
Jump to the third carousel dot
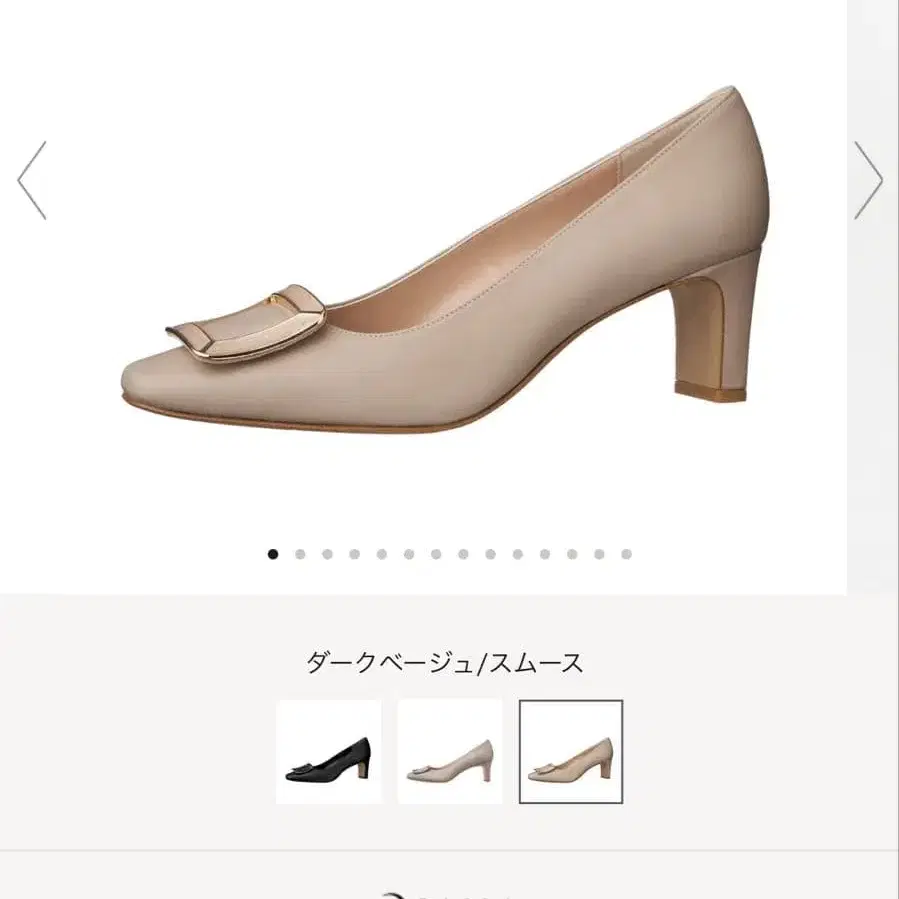tap(327, 554)
